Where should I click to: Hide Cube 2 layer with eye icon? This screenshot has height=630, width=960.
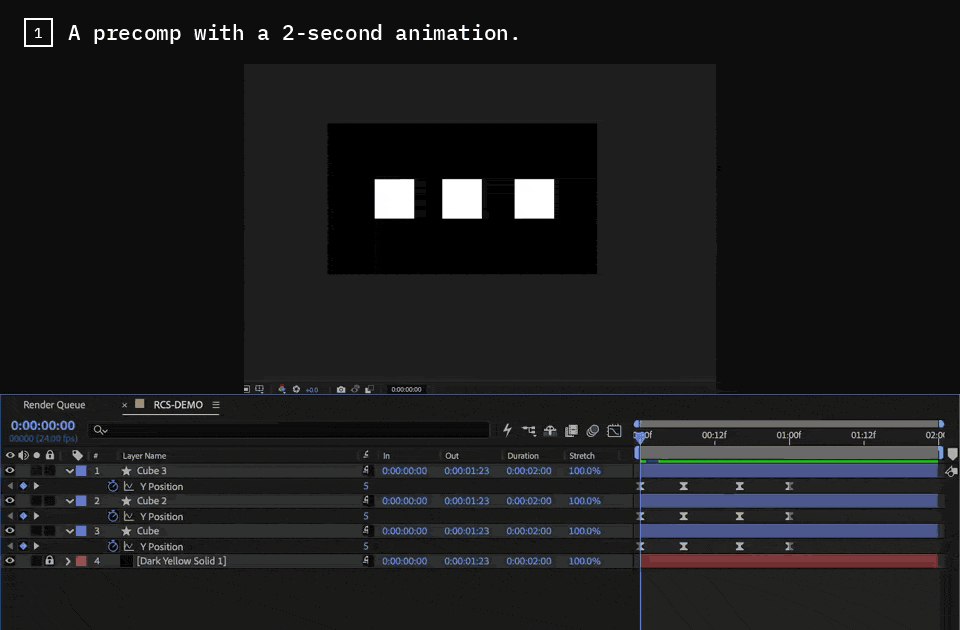point(10,501)
